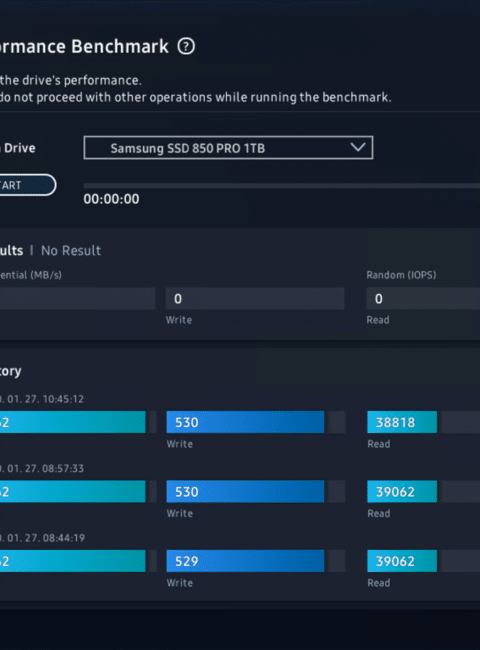Click the benchmark progress bar

pyautogui.click(x=281, y=186)
